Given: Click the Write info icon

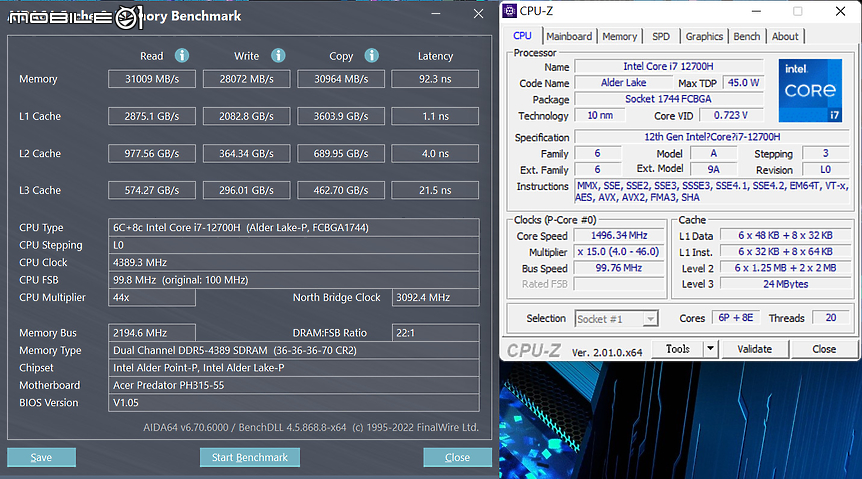Looking at the screenshot, I should [x=278, y=56].
